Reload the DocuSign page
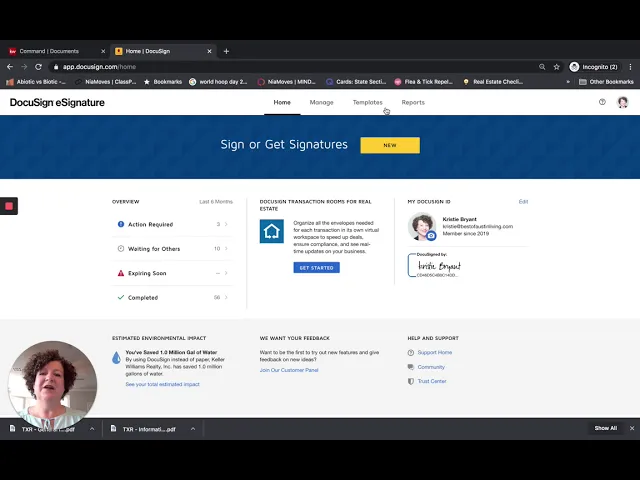This screenshot has width=640, height=480. (x=38, y=67)
